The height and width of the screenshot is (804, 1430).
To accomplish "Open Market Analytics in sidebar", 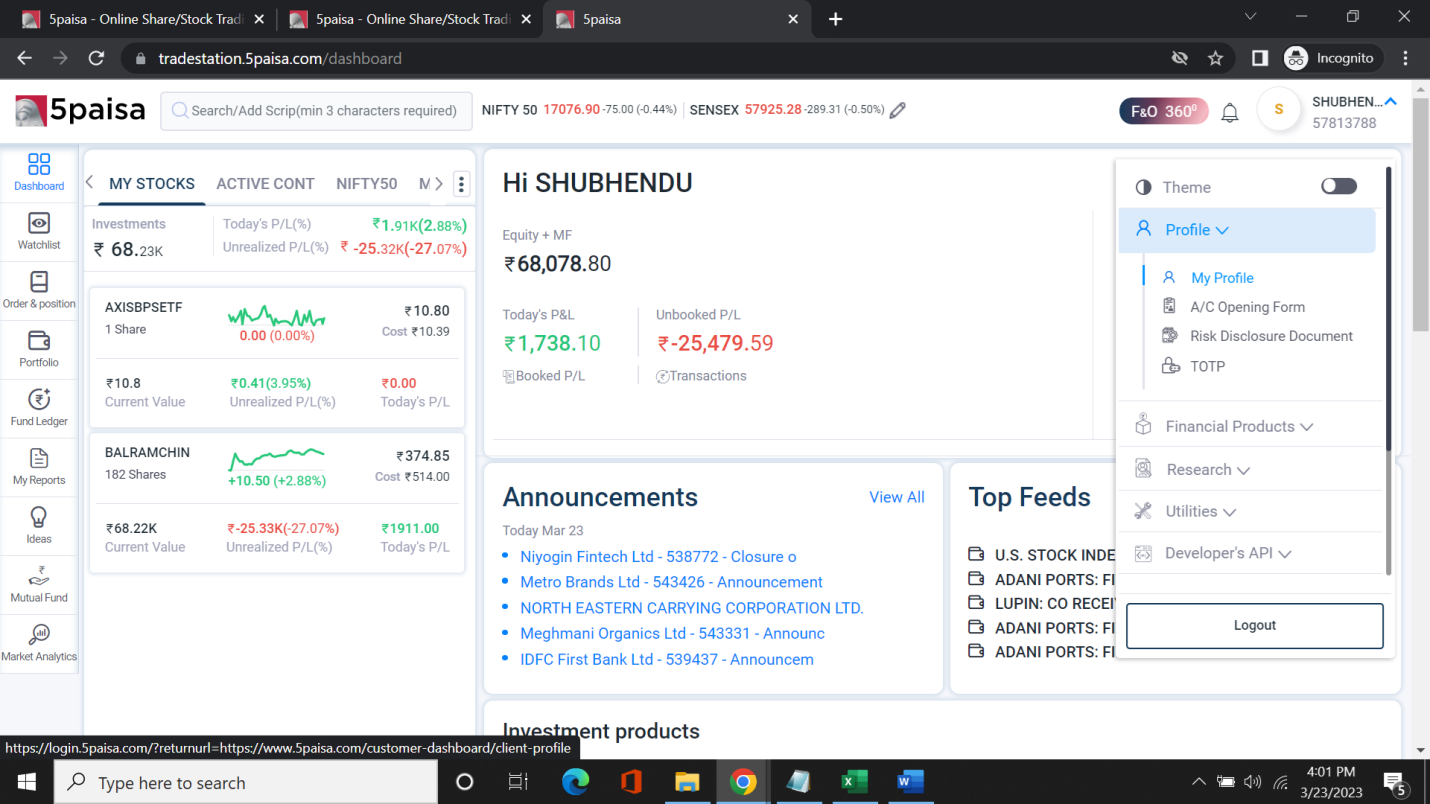I will click(39, 643).
